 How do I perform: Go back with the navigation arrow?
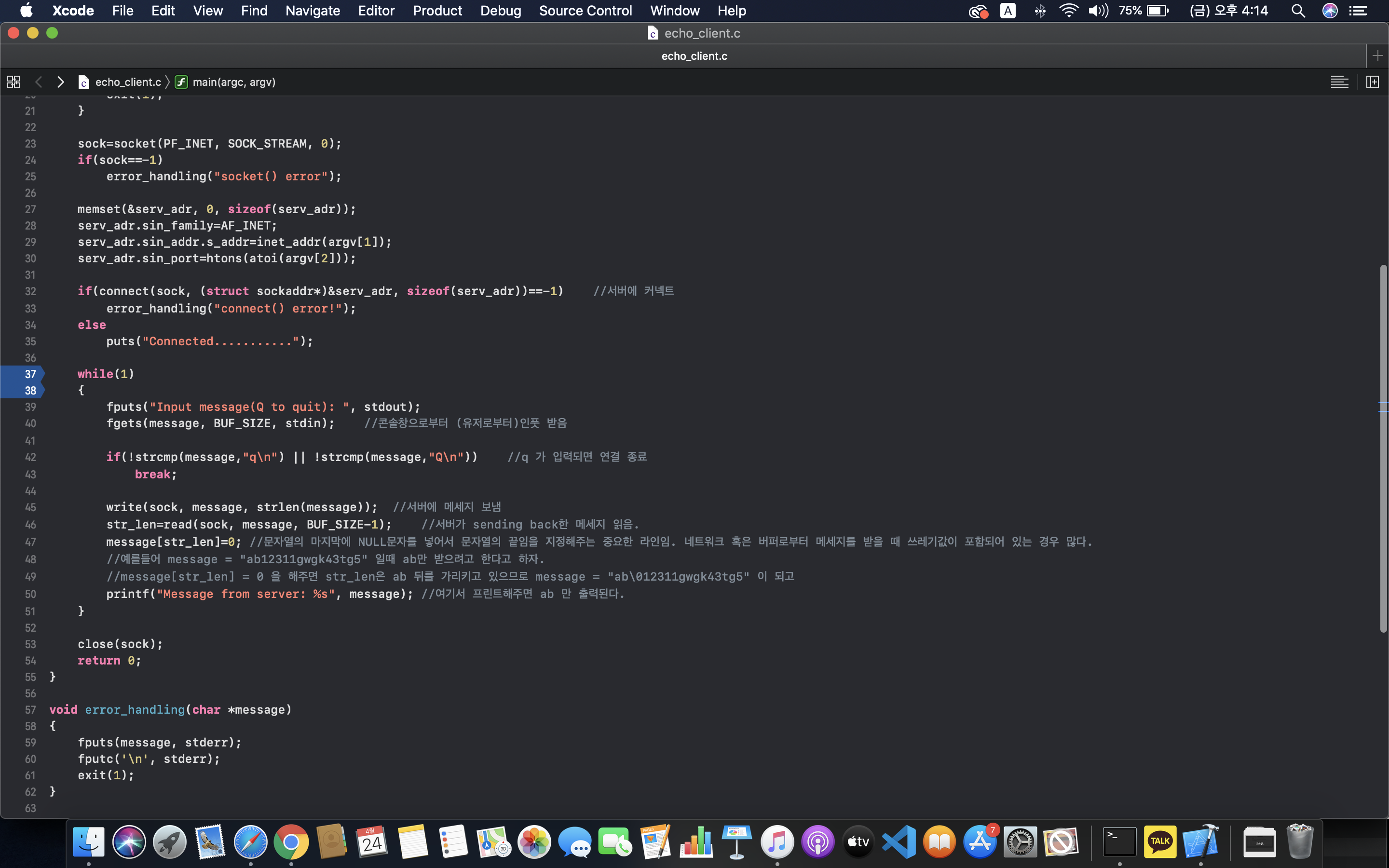point(39,82)
